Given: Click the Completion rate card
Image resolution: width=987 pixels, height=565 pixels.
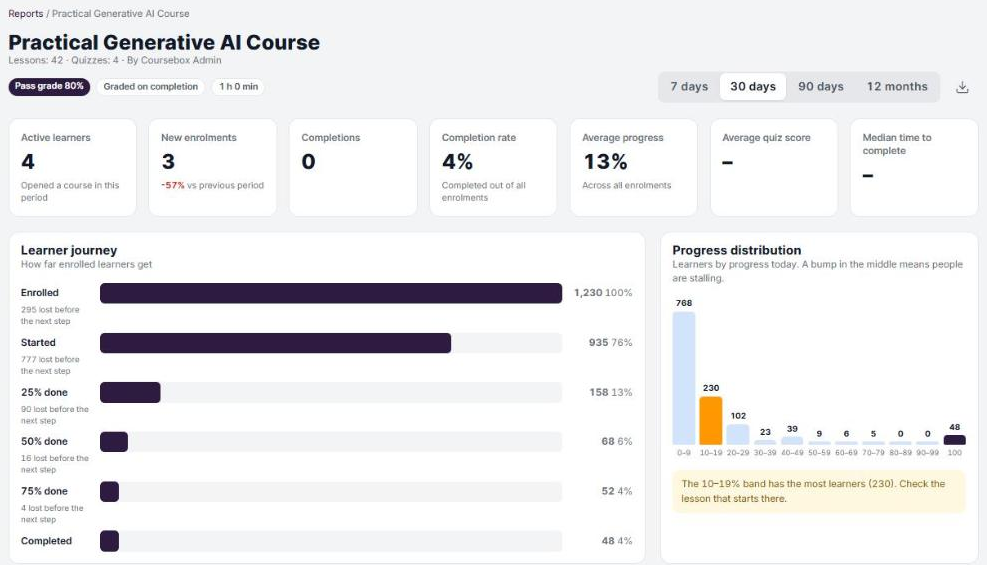Looking at the screenshot, I should pos(494,167).
